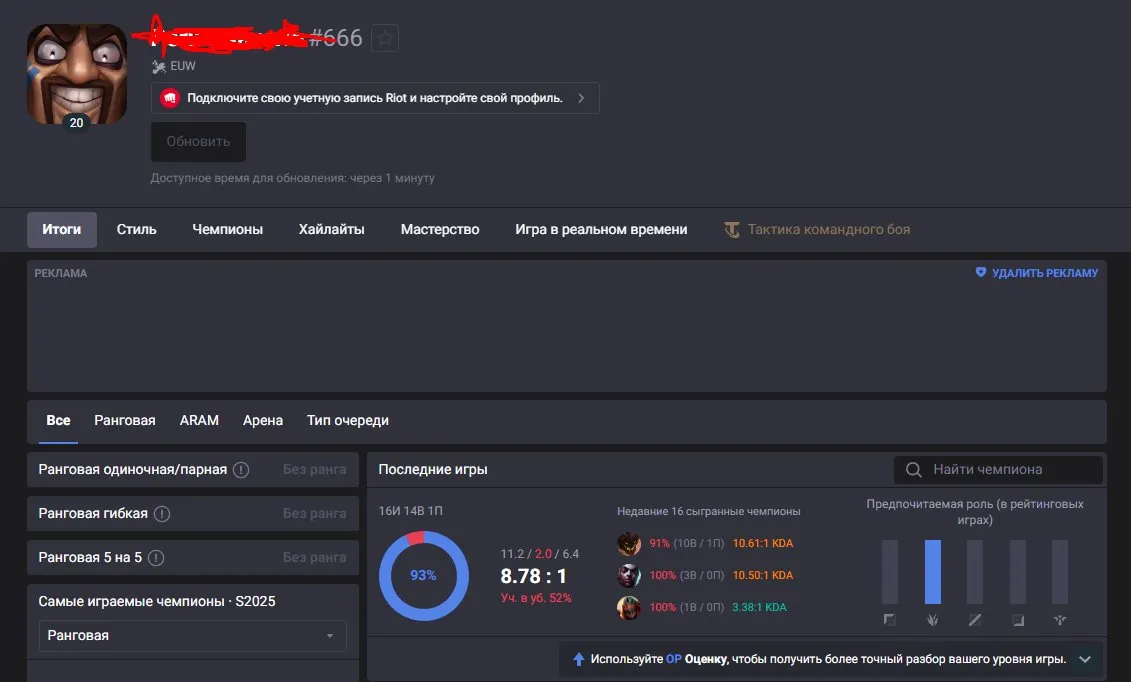Click the jungle role icon
Screen dimensions: 1131x682
pyautogui.click(x=933, y=620)
